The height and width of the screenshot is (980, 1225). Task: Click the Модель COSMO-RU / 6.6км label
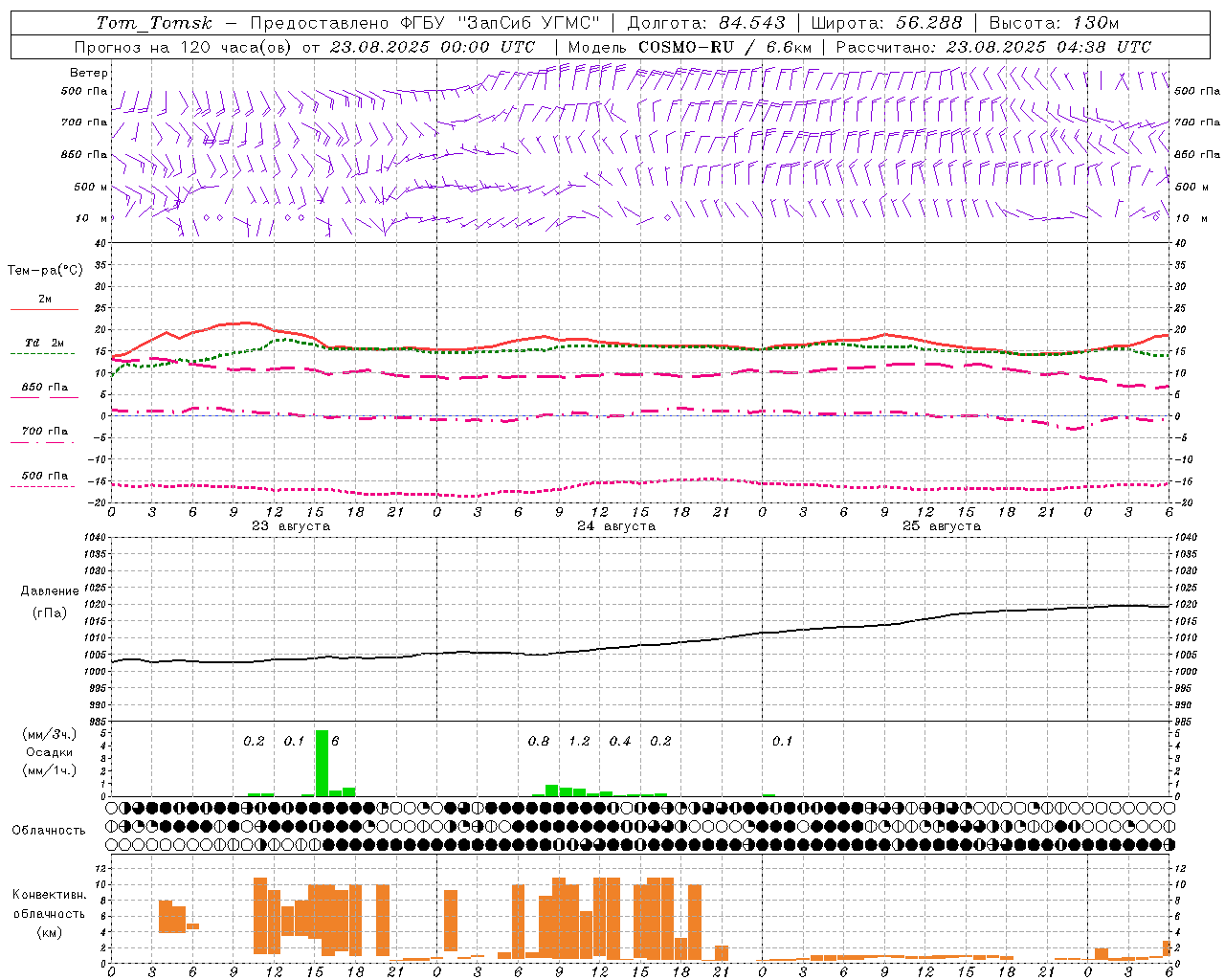point(690,47)
